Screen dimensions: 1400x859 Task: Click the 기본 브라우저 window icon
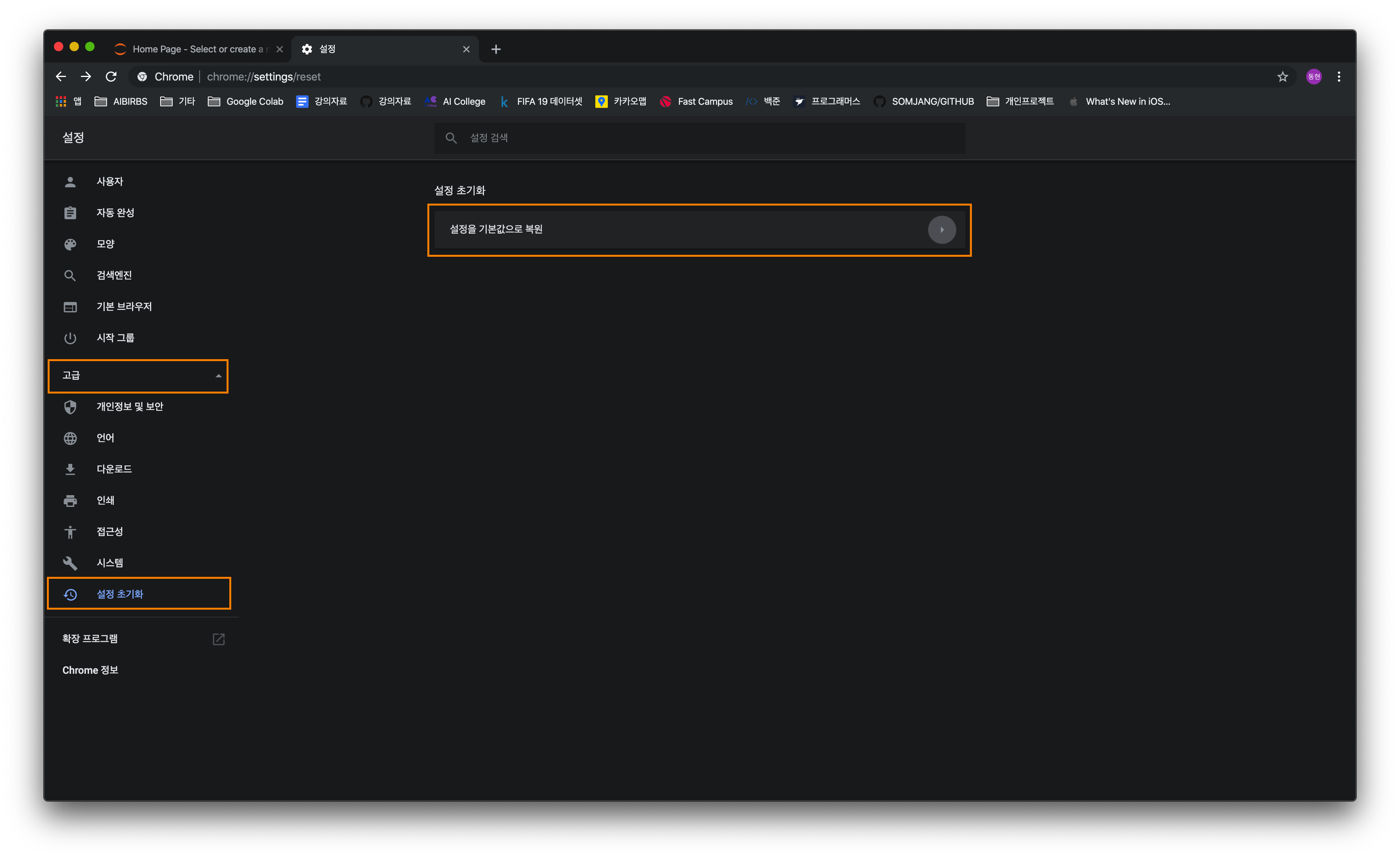(x=70, y=307)
